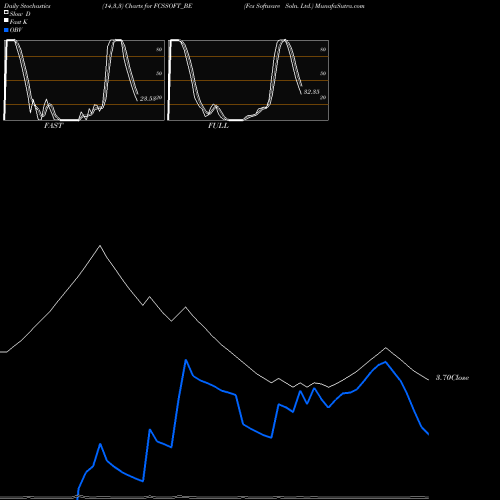Click the '3.70Close' price label
Image resolution: width=500 pixels, height=500 pixels.
click(x=452, y=378)
